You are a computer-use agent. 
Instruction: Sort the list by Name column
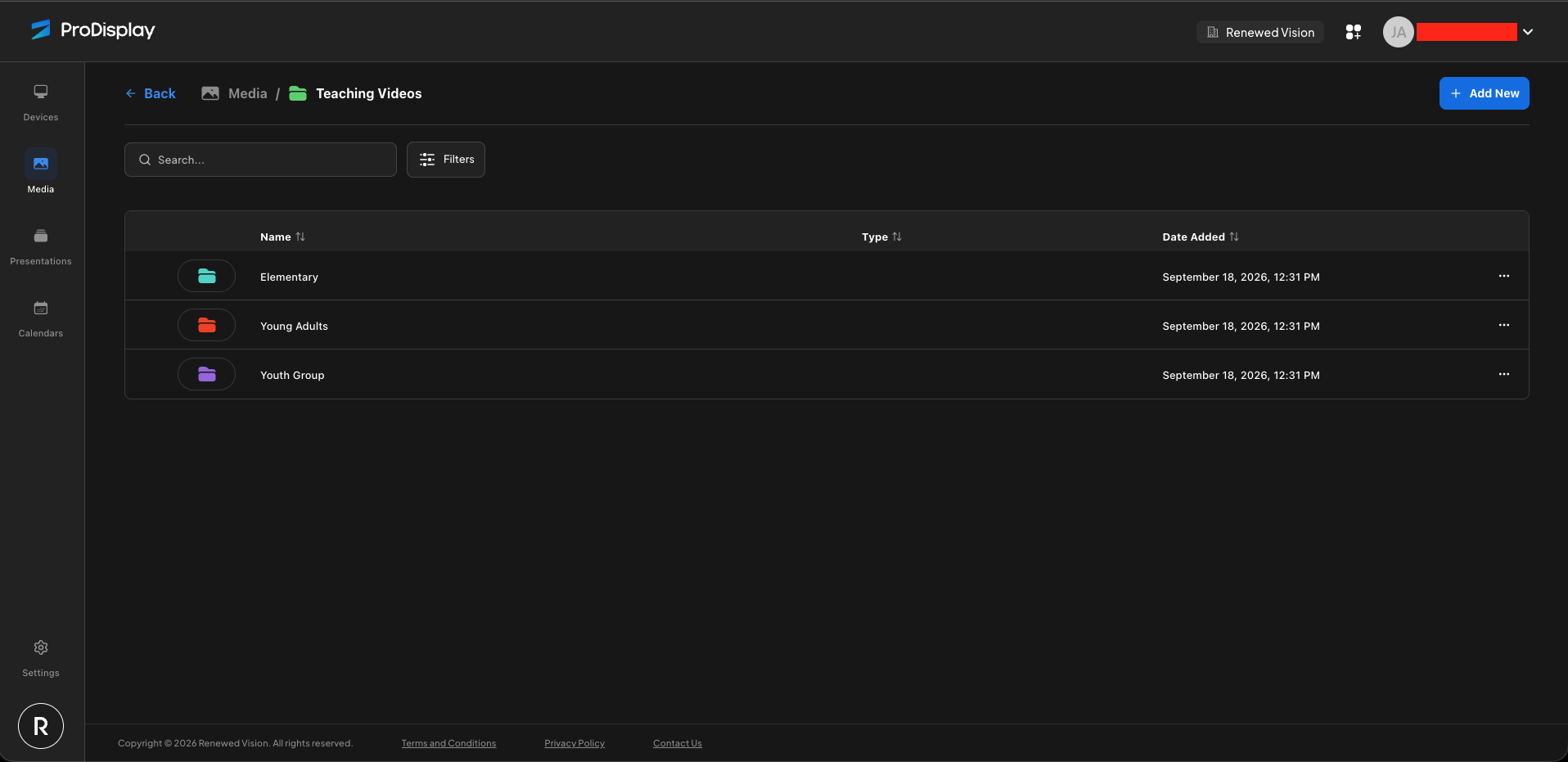pos(282,237)
